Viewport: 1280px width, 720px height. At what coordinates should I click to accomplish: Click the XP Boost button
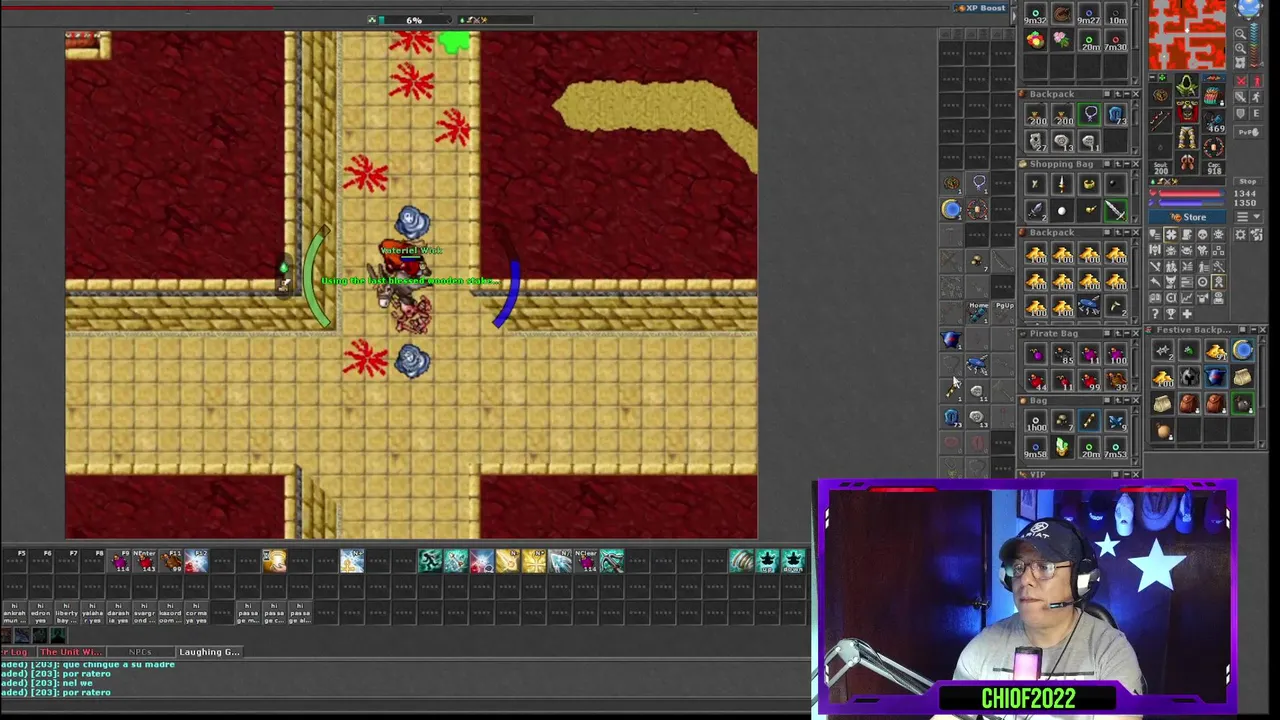[980, 8]
